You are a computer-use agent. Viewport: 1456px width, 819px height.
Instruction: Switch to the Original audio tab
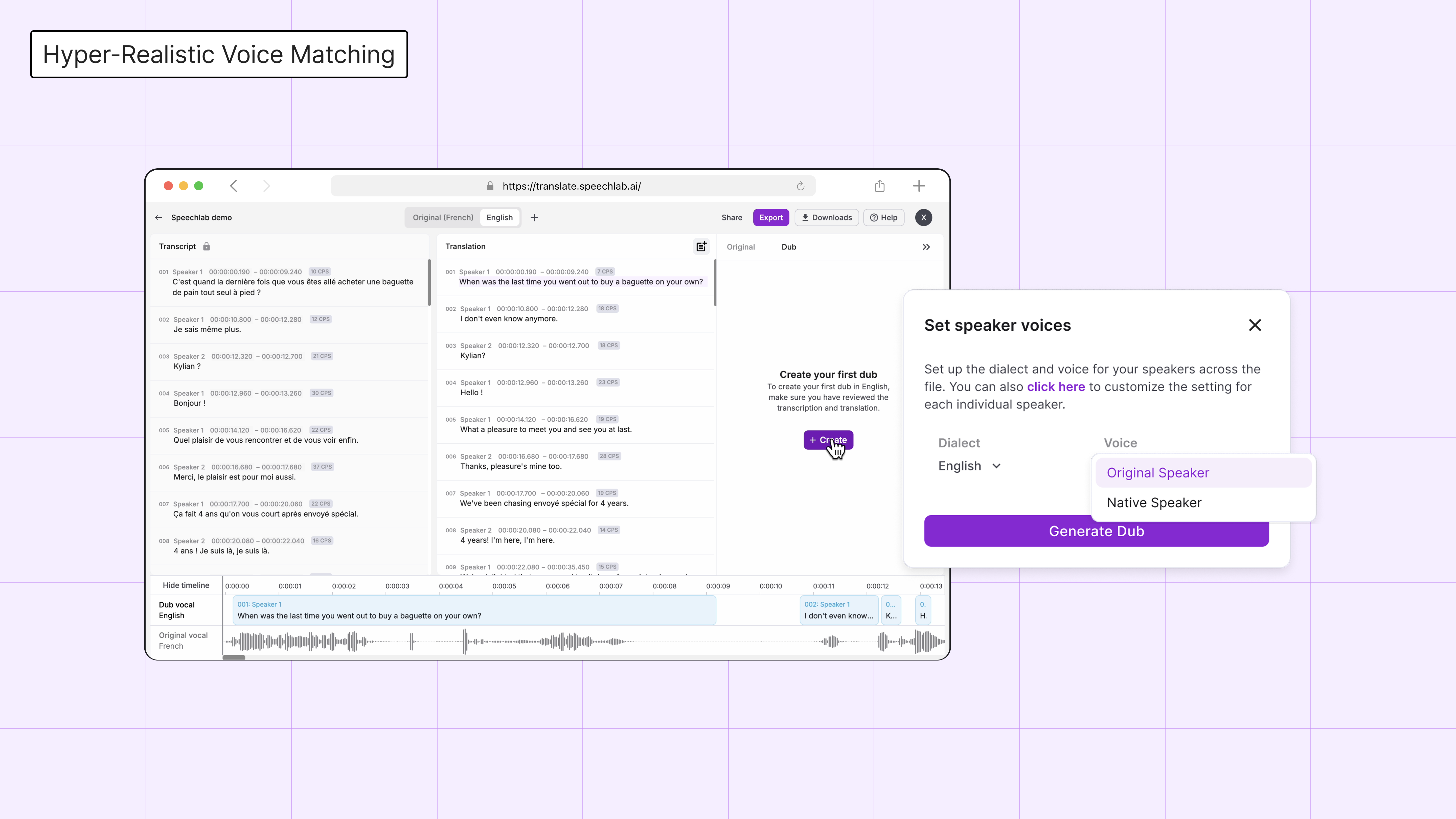point(740,247)
